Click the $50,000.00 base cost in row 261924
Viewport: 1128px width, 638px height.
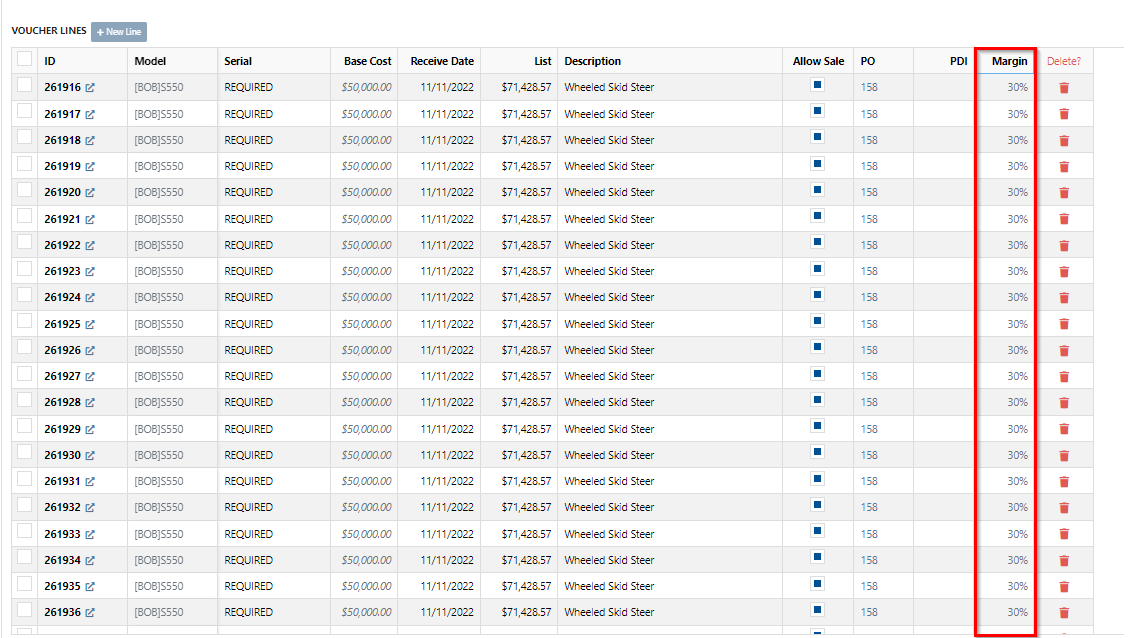tap(367, 297)
